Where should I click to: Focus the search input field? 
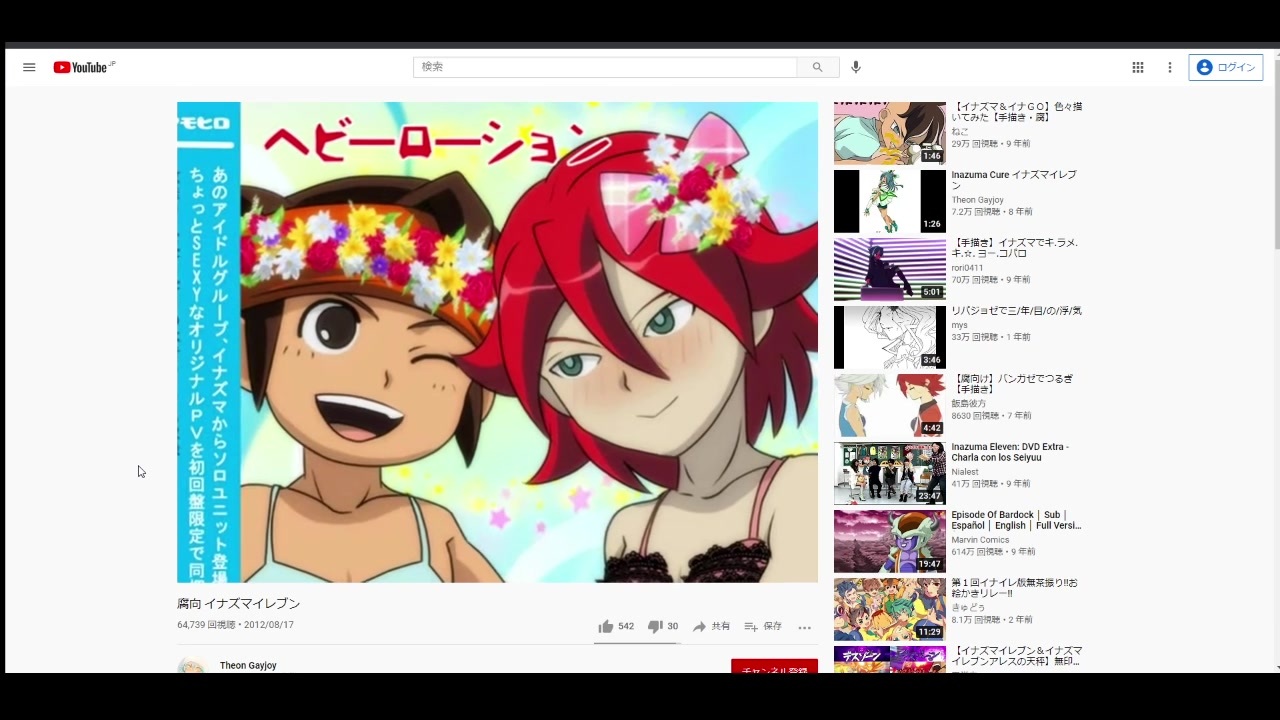click(x=605, y=67)
